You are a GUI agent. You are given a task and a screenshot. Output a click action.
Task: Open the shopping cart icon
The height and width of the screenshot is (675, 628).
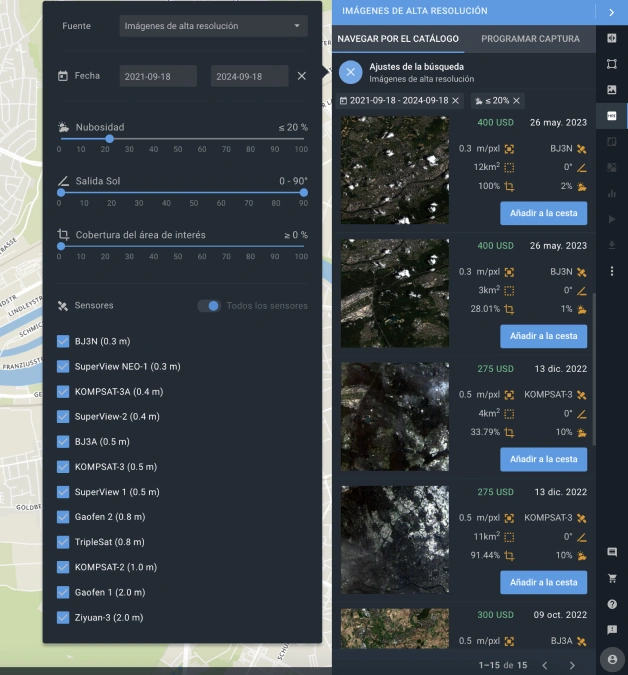612,579
